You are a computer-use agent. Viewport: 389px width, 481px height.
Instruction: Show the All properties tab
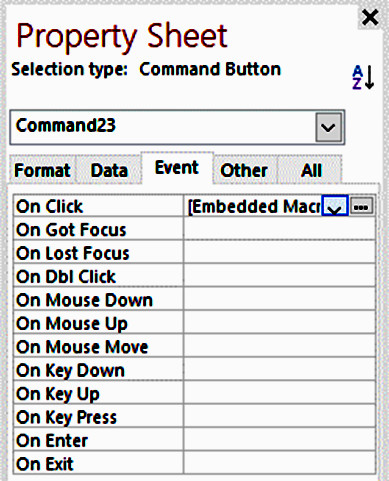click(311, 170)
